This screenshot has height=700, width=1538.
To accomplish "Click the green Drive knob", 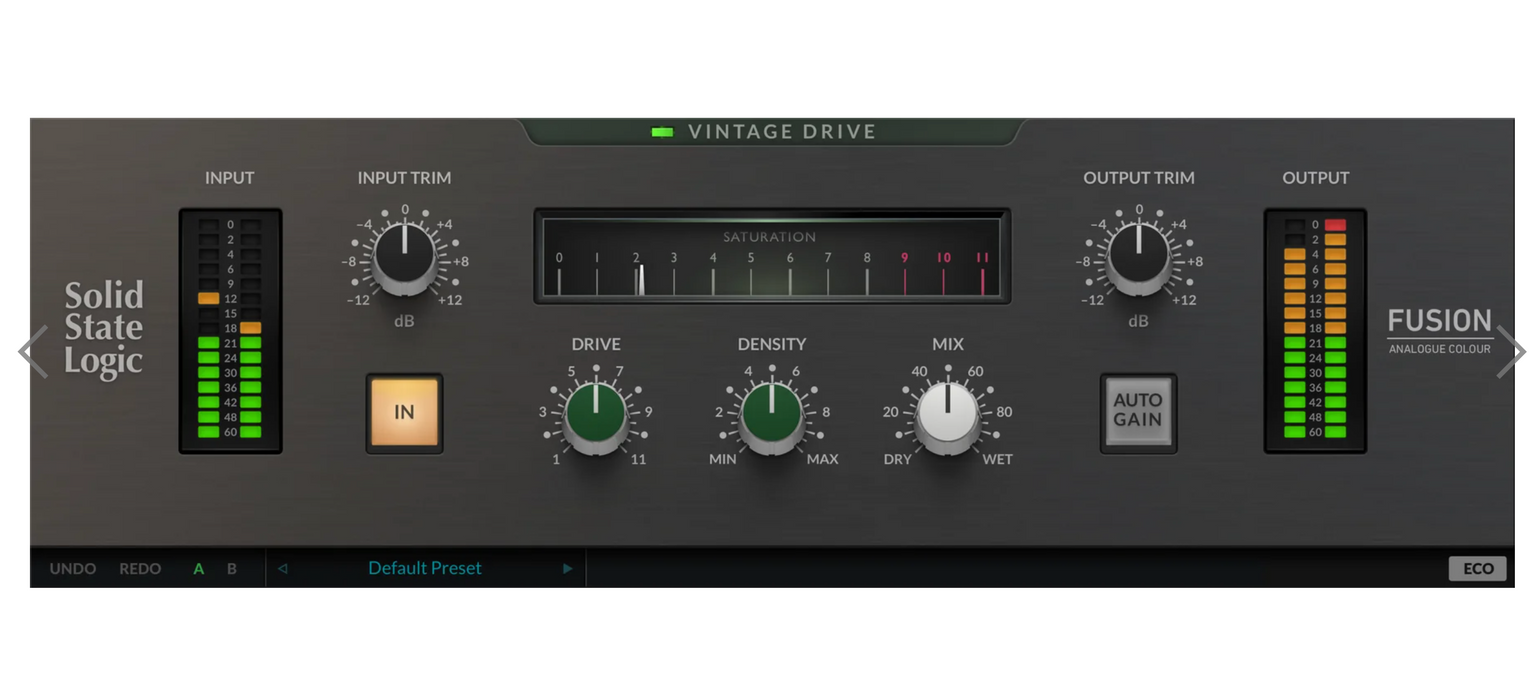I will pyautogui.click(x=595, y=414).
